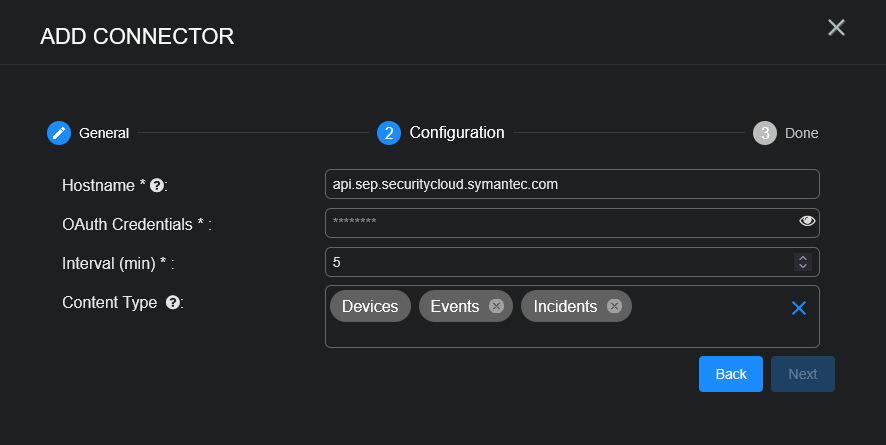The image size is (886, 445).
Task: Focus the Hostname text field
Action: click(x=571, y=184)
